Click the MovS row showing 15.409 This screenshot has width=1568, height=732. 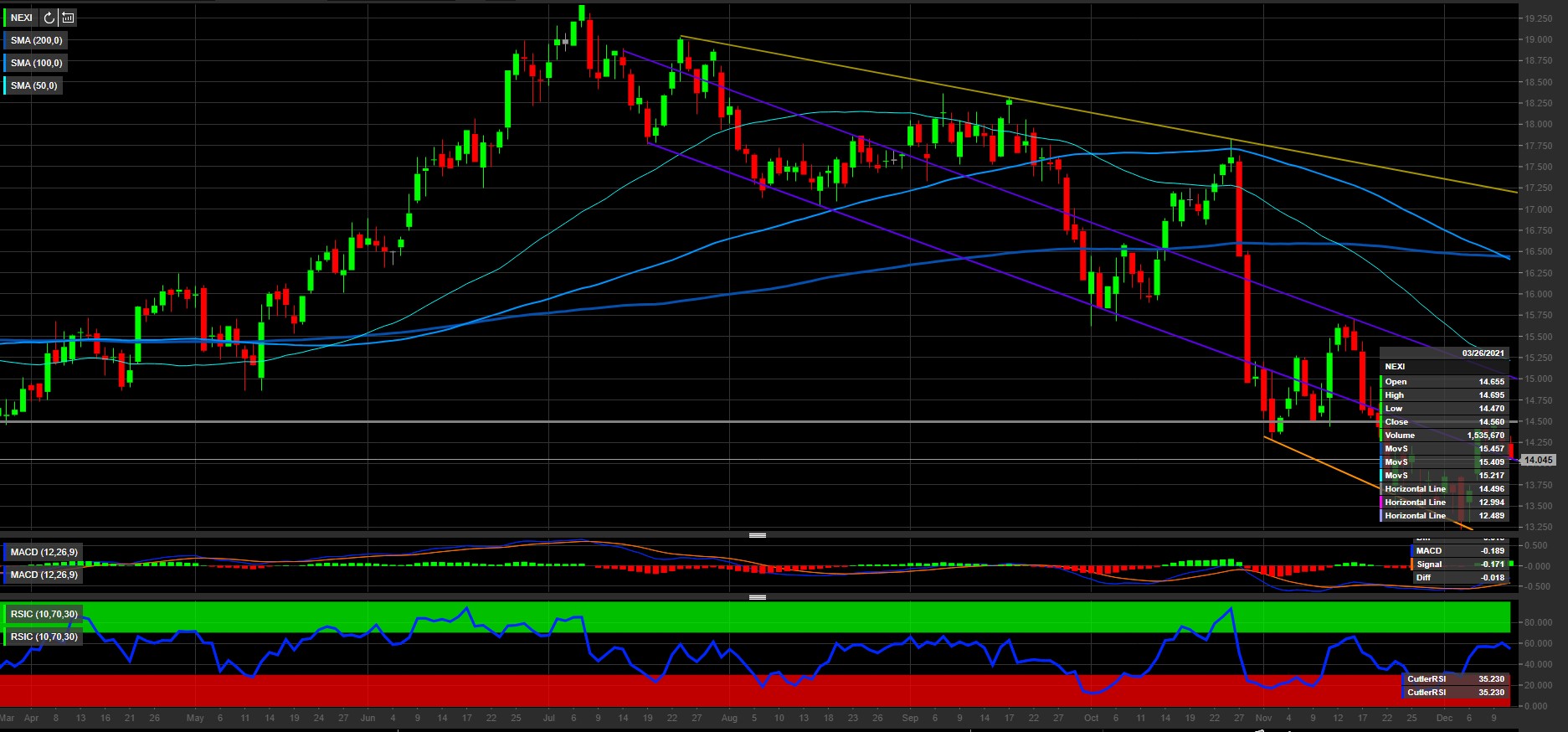pyautogui.click(x=1444, y=462)
